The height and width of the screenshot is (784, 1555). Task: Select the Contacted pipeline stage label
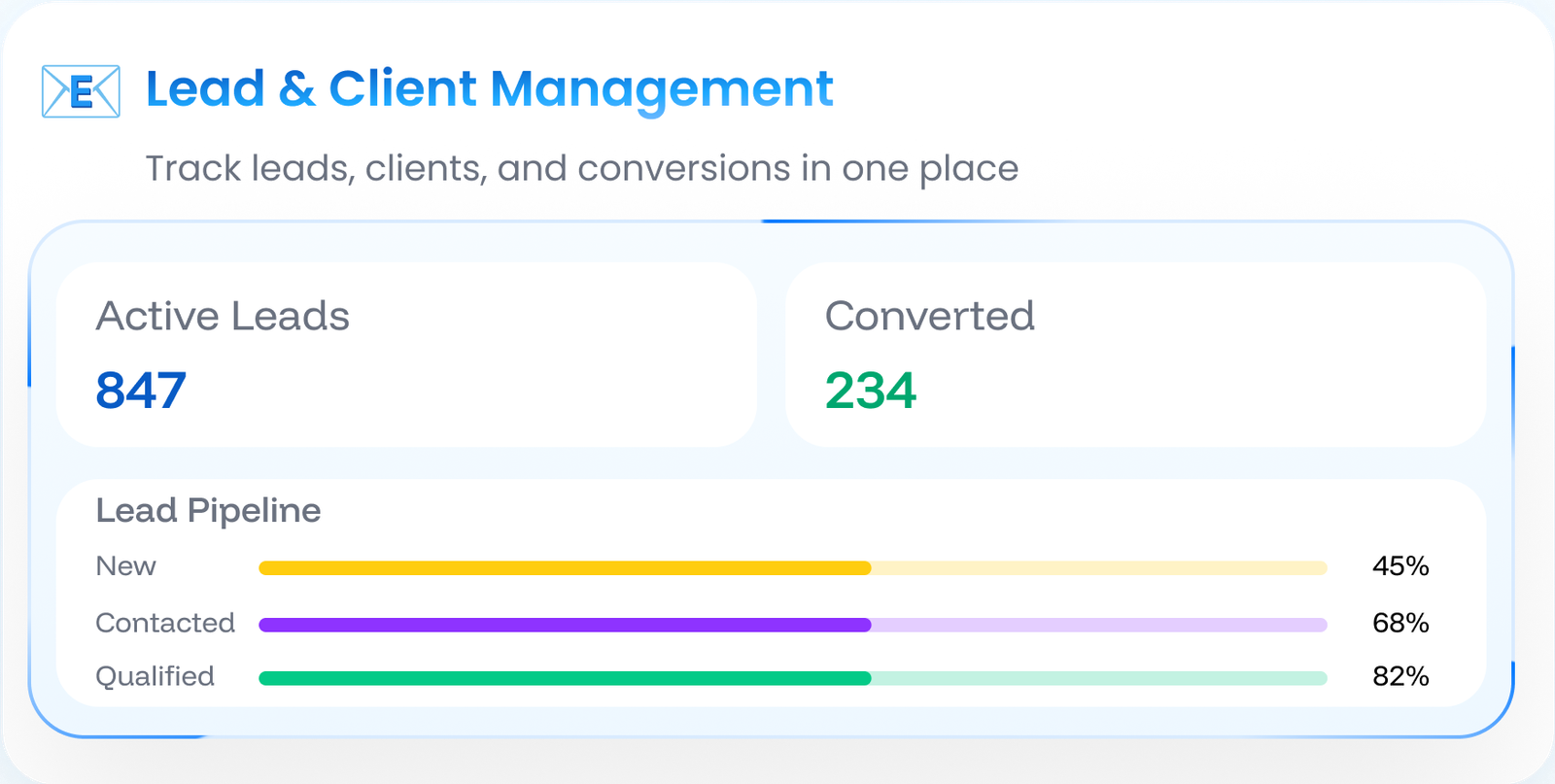coord(165,623)
